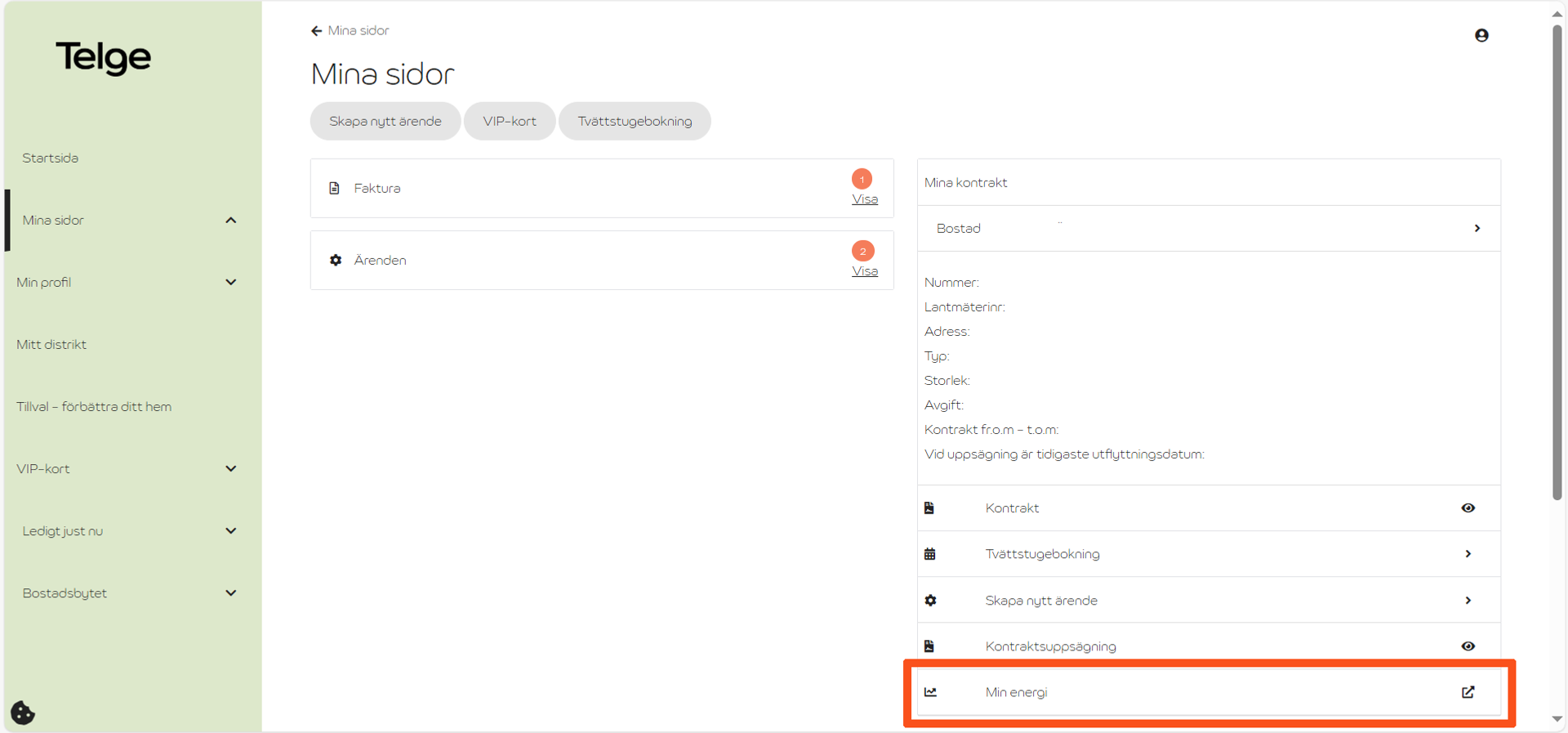The image size is (1568, 733).
Task: Click the Tvättstugebokning pill button
Action: coord(635,121)
